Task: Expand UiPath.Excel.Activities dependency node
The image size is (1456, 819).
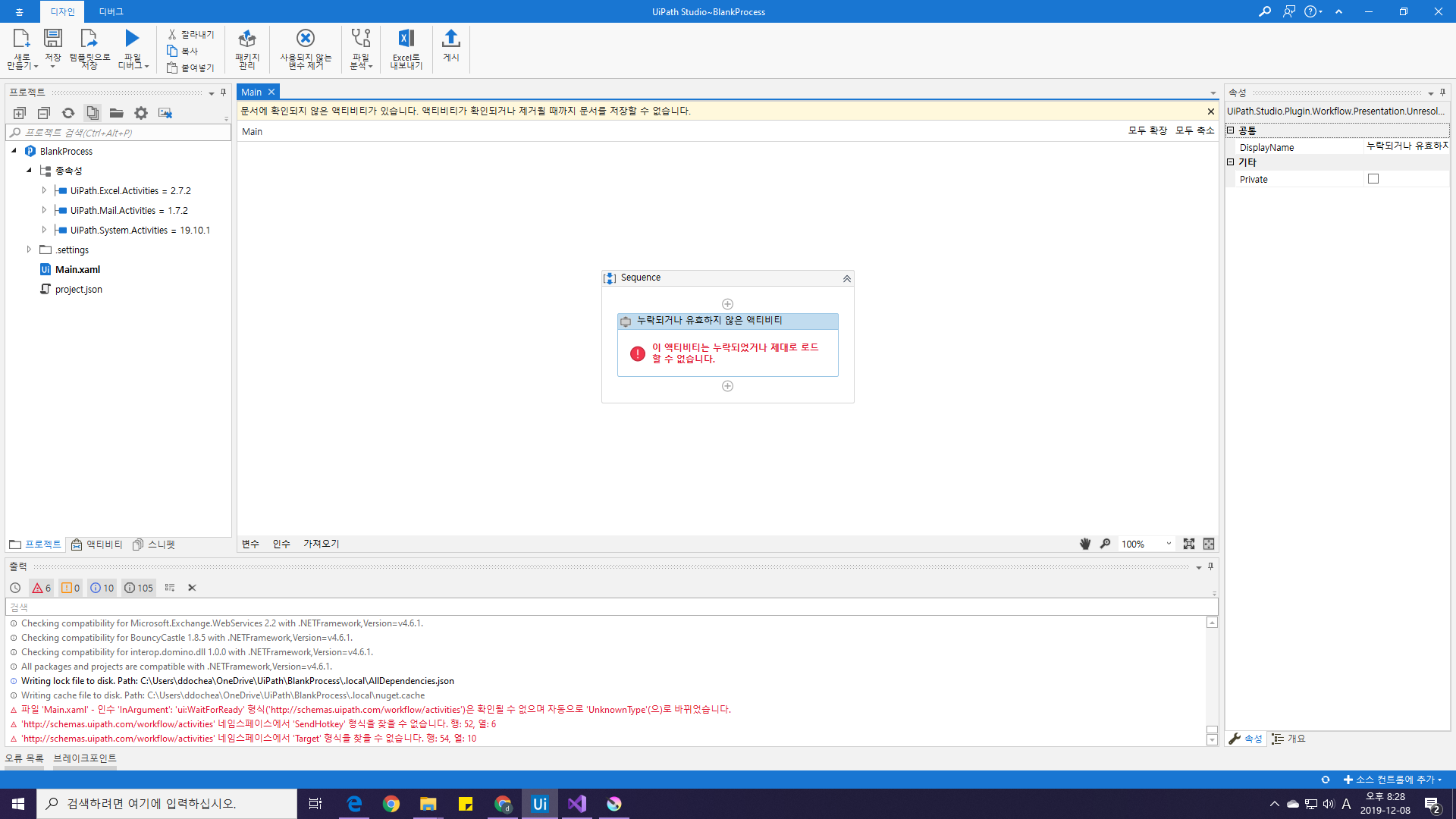Action: pyautogui.click(x=44, y=190)
